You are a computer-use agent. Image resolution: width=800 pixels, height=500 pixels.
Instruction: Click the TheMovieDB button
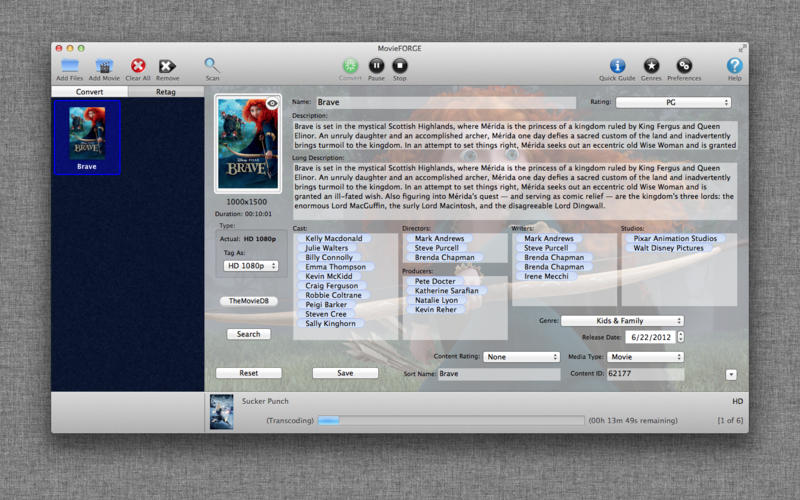(x=248, y=301)
